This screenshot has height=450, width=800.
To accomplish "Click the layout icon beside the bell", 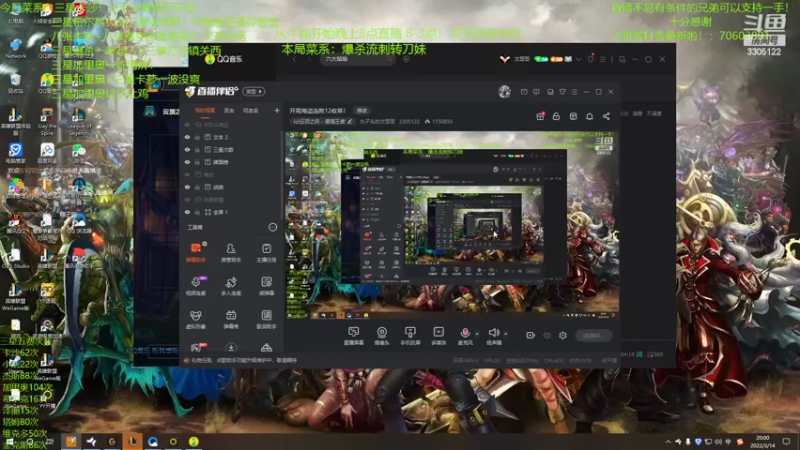I will pos(573,116).
